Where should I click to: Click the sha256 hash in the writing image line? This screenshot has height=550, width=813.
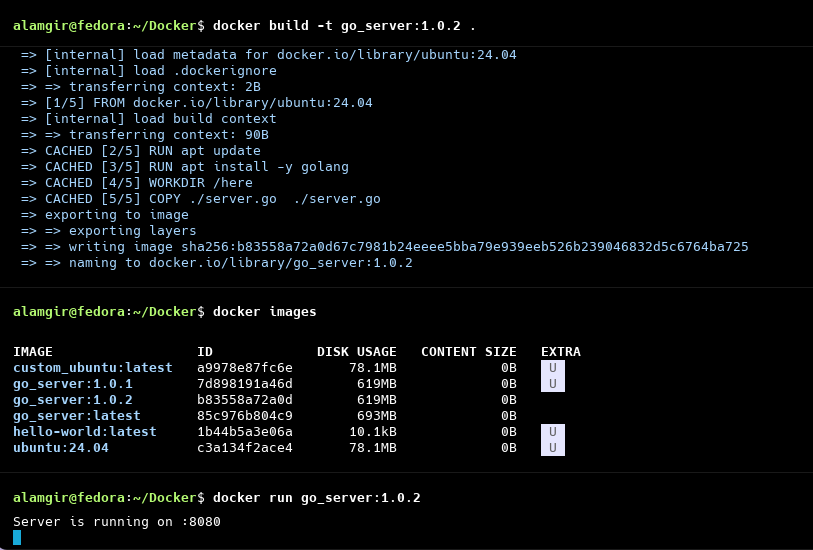tap(464, 247)
